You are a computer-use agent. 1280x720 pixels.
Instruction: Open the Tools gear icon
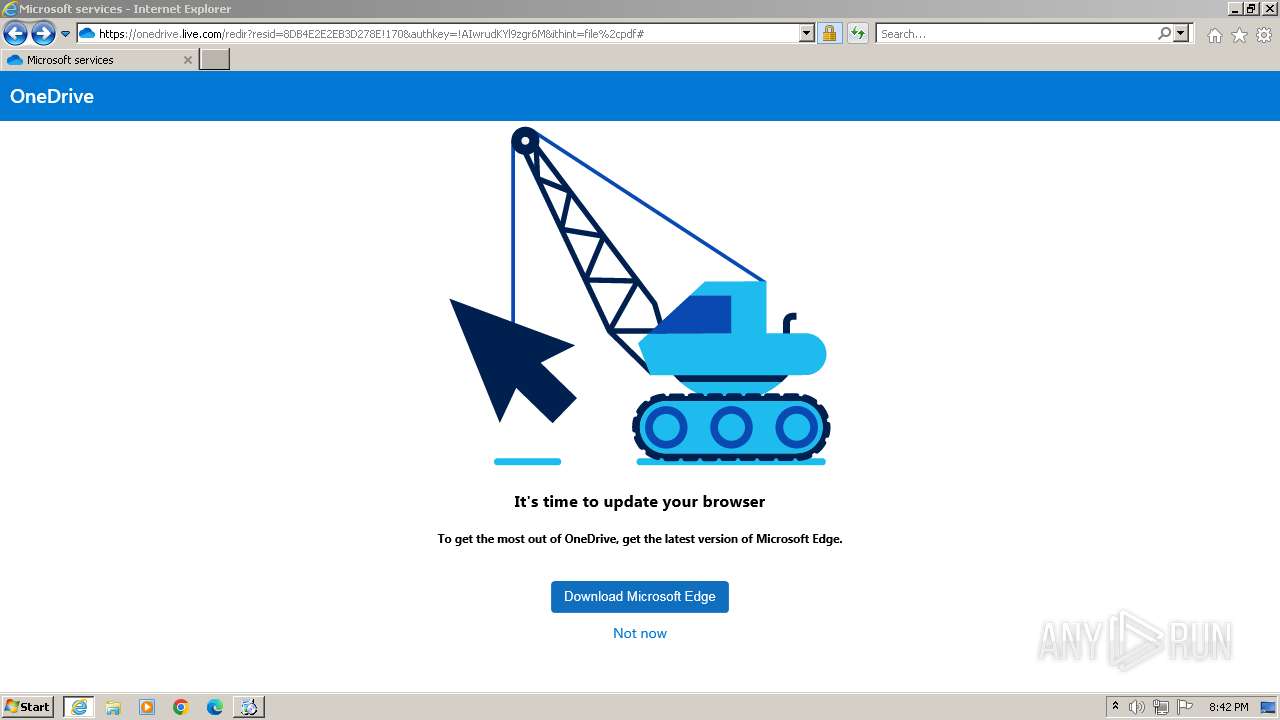1264,35
